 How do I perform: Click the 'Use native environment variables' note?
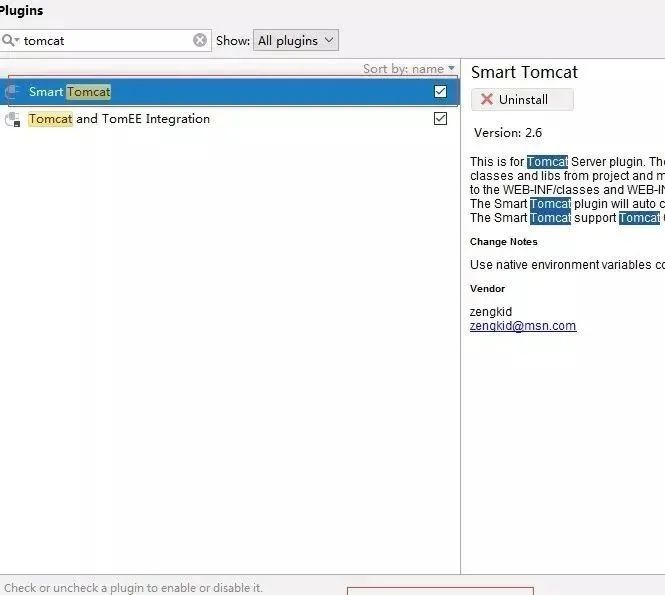[567, 265]
